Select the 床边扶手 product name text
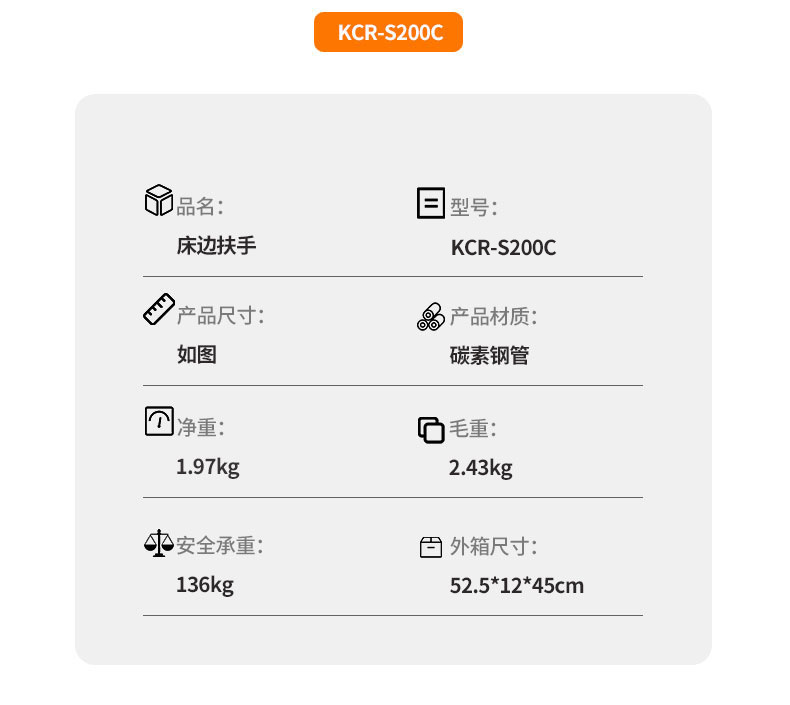 (x=216, y=244)
